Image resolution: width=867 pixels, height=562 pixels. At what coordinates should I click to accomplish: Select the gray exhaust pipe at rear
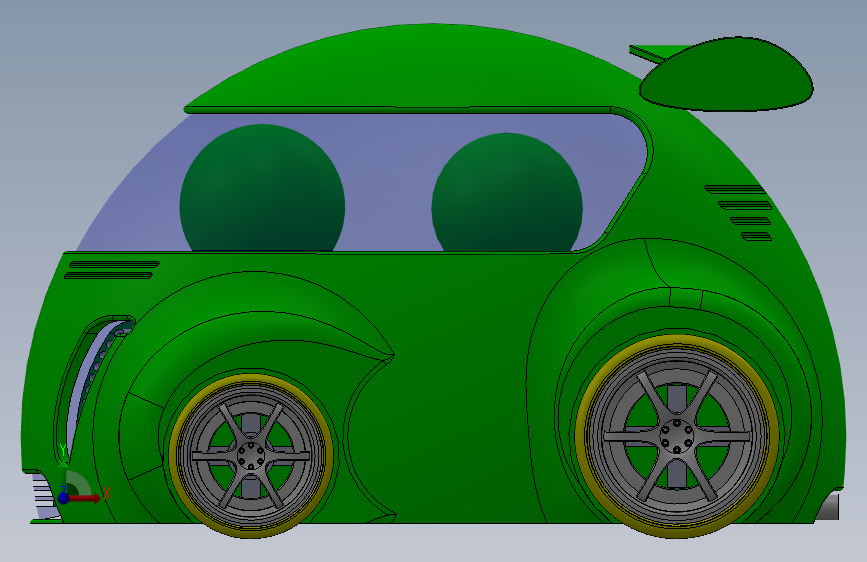click(828, 507)
